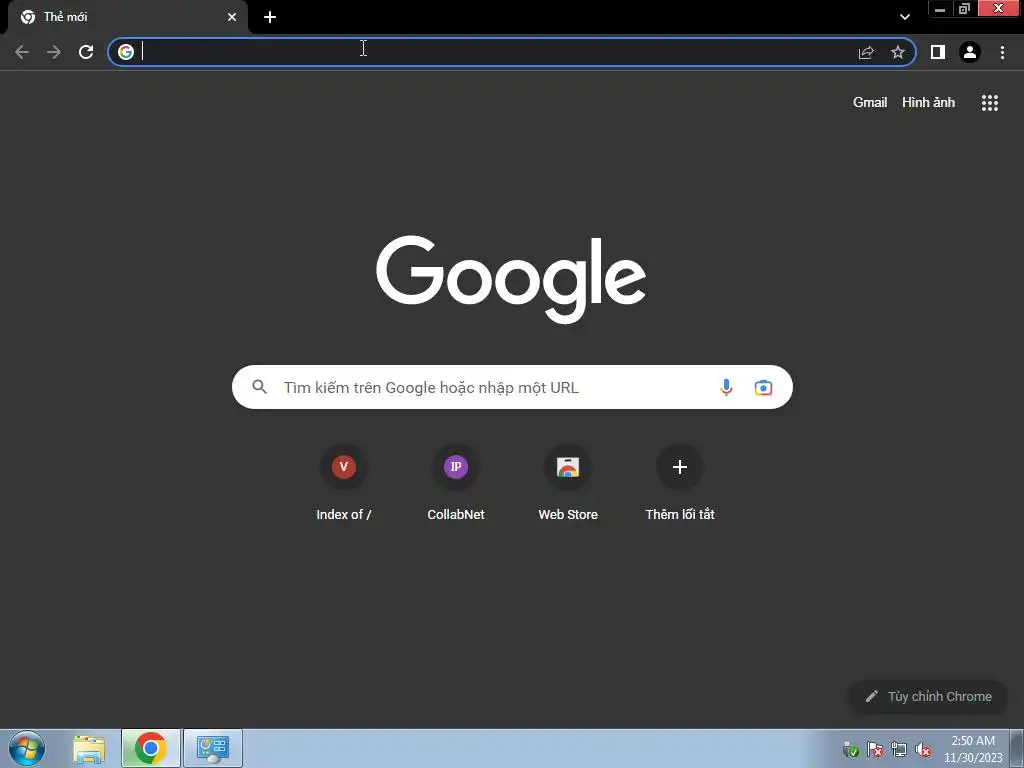
Task: Focus the Google search box
Action: pyautogui.click(x=512, y=387)
